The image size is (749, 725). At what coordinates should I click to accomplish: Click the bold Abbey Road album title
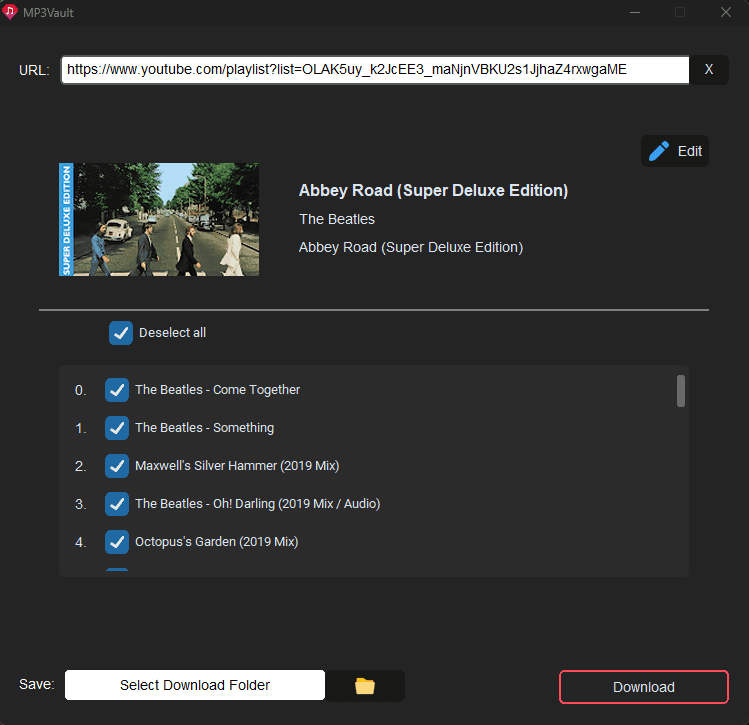pyautogui.click(x=433, y=191)
